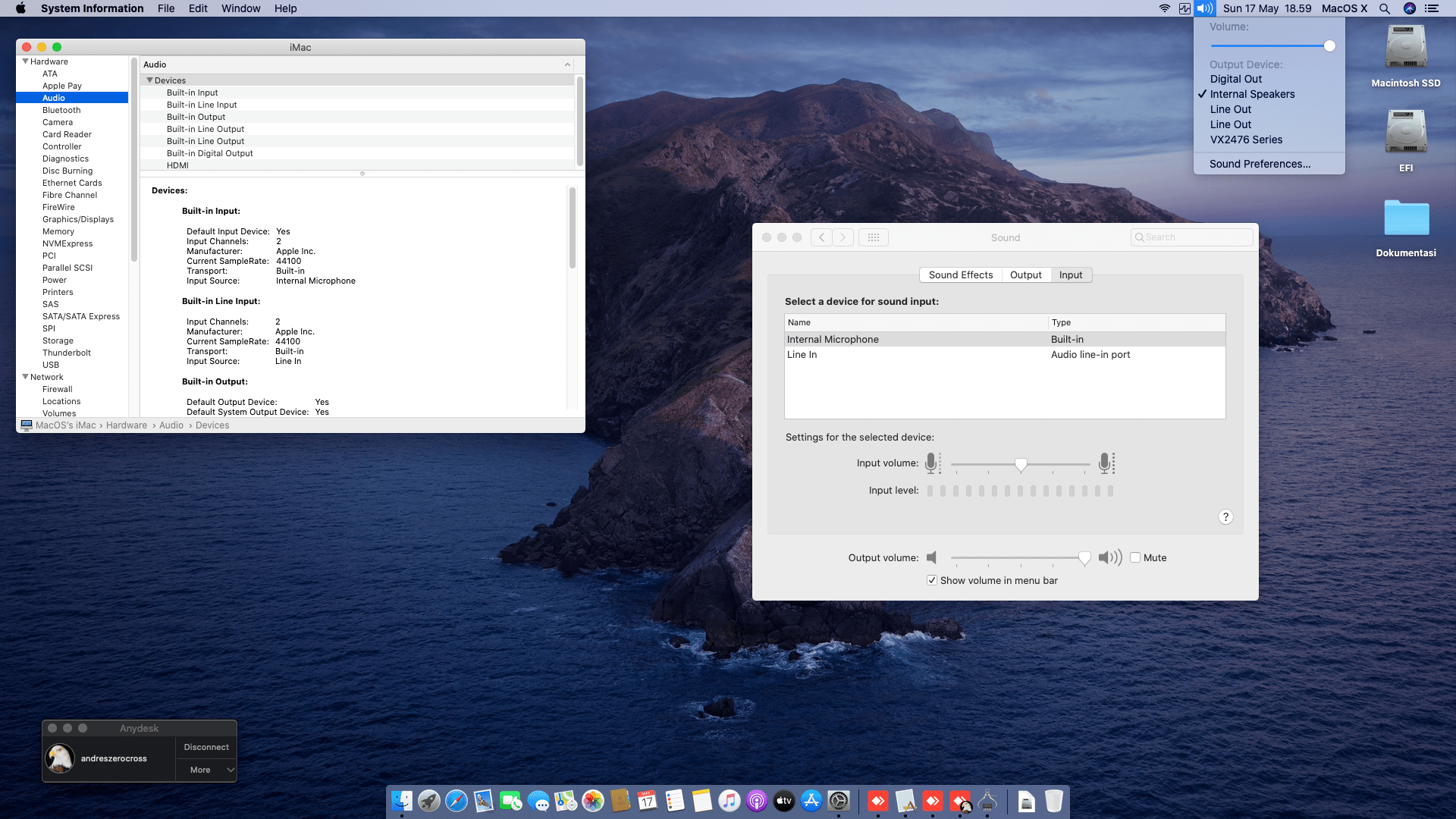The image size is (1456, 819).
Task: Open Spotlight search in the menu bar
Action: pyautogui.click(x=1385, y=8)
